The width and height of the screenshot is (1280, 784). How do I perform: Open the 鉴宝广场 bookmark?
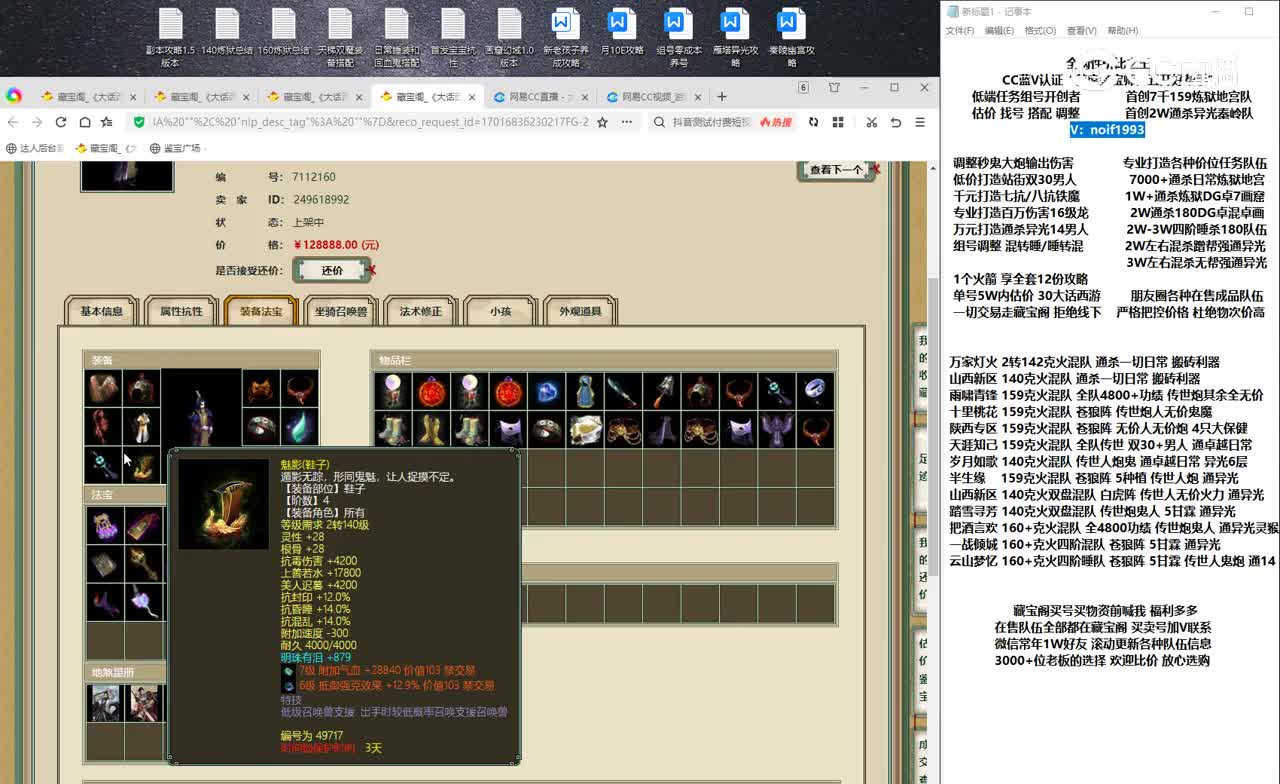click(x=175, y=148)
